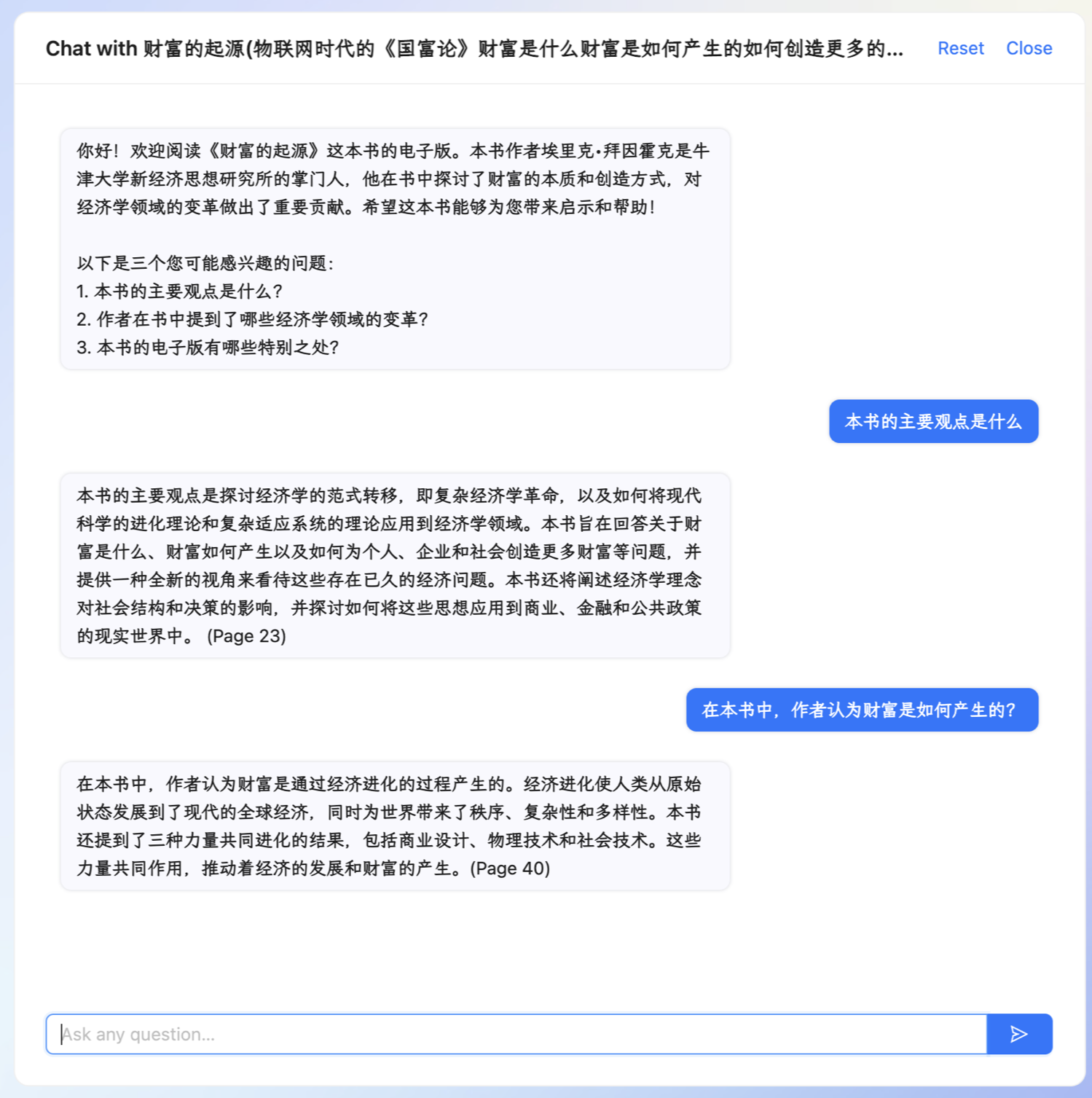The height and width of the screenshot is (1098, 1092).
Task: Close the chat panel
Action: click(x=1029, y=48)
